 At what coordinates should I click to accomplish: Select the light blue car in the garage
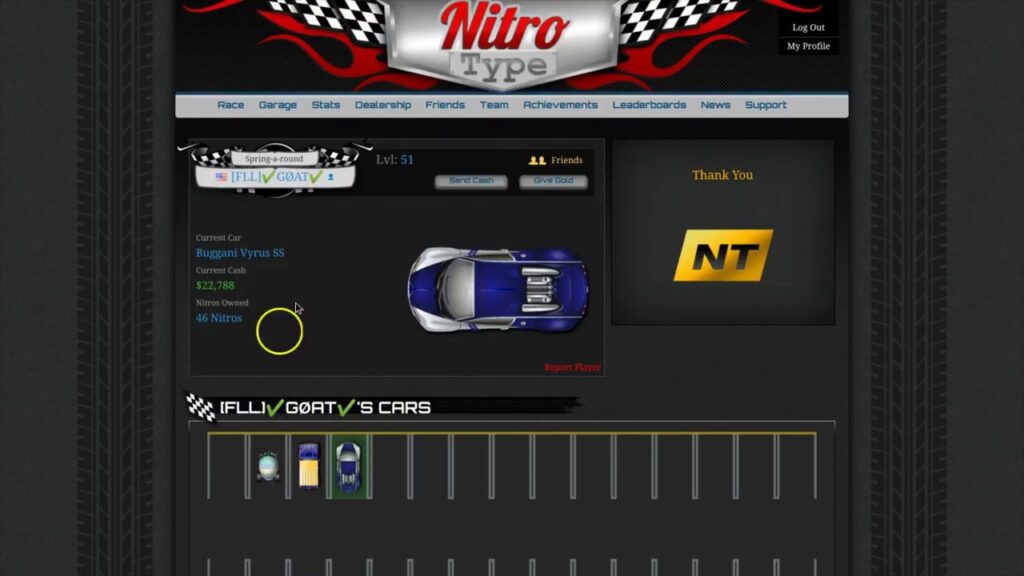pos(268,466)
